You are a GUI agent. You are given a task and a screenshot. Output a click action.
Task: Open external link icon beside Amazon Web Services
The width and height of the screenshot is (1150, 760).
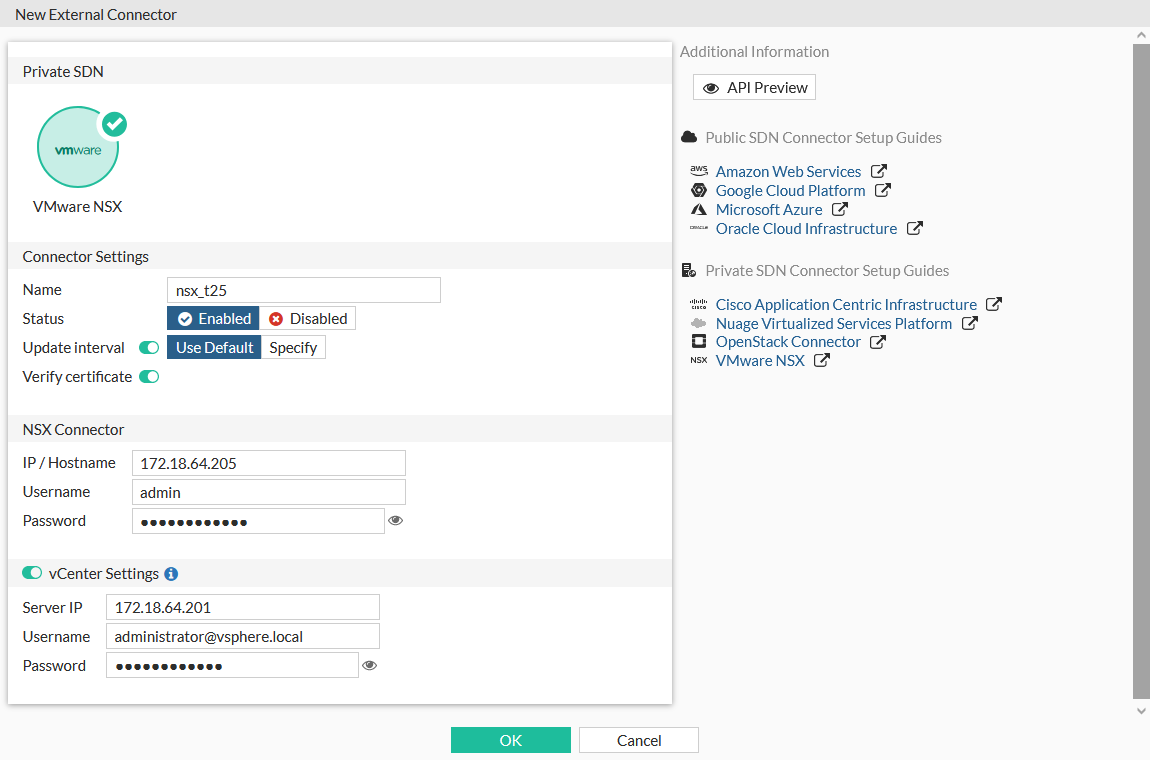tap(878, 172)
